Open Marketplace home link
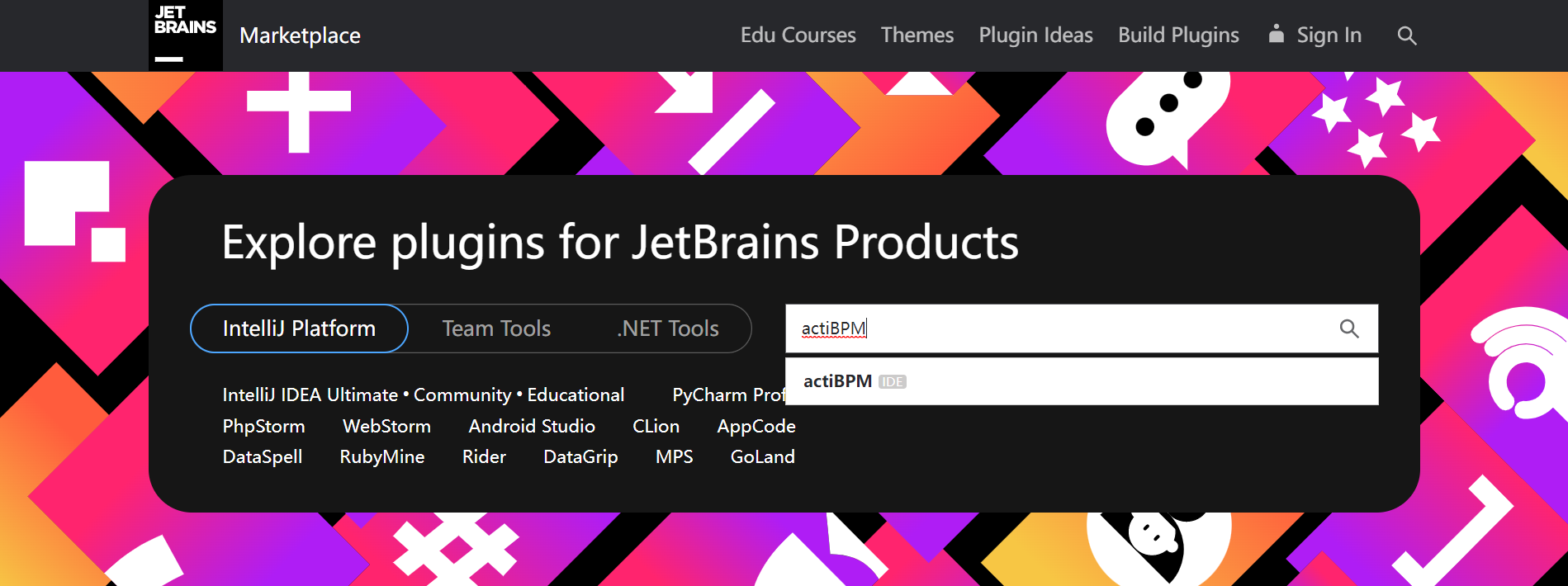1568x586 pixels. pos(300,35)
